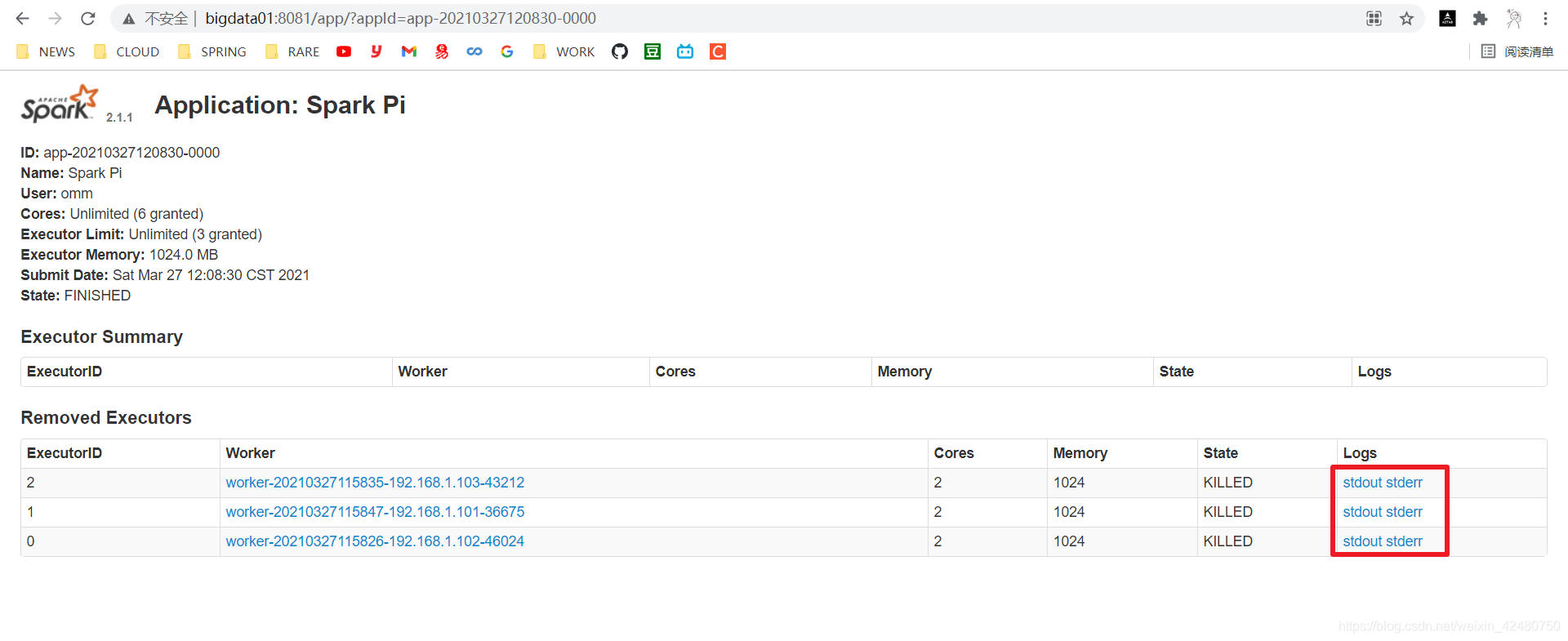Open the SPRING bookmarks folder

(x=212, y=51)
